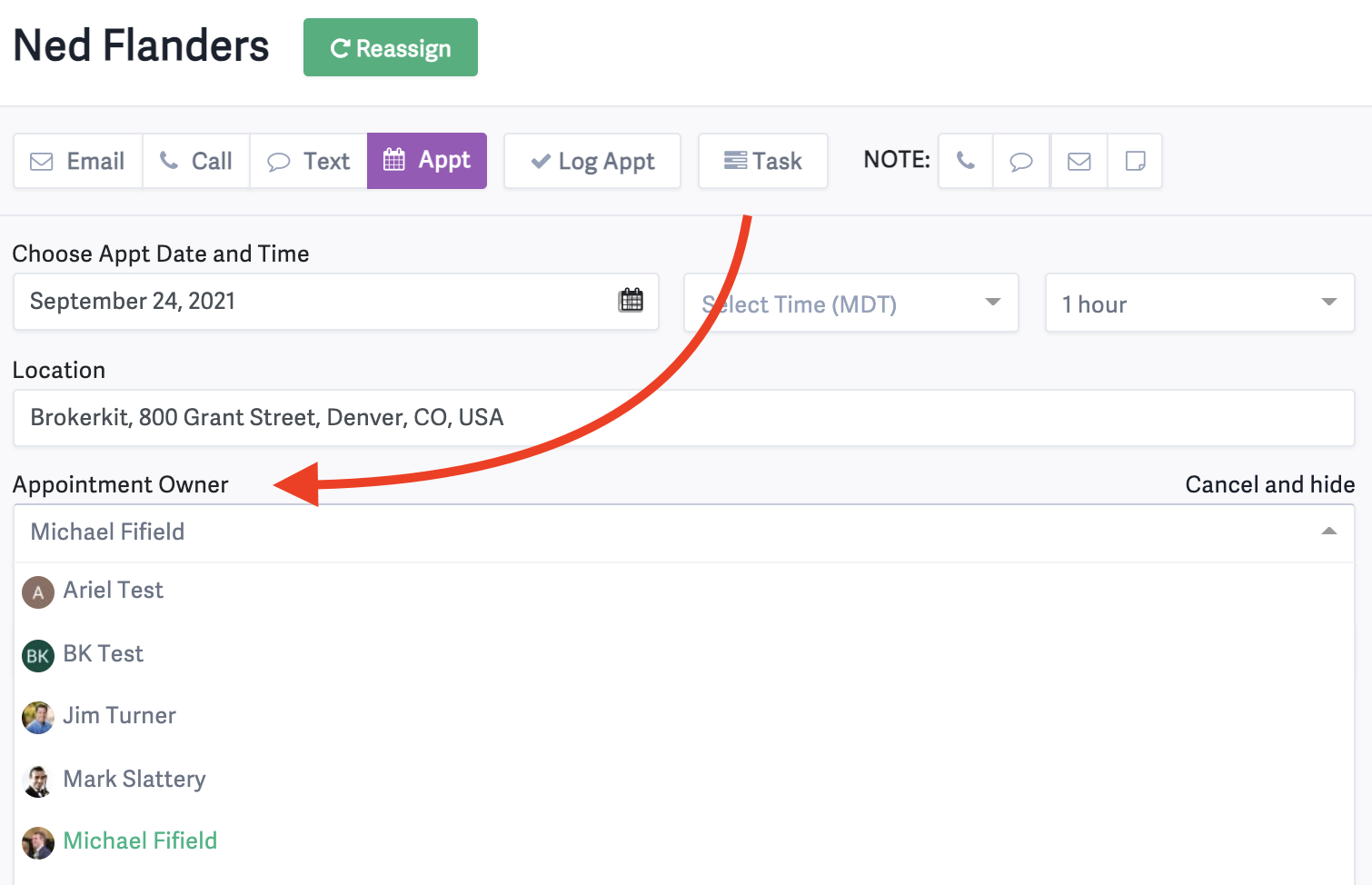
Task: Click Ariel Test's avatar icon
Action: (x=38, y=592)
